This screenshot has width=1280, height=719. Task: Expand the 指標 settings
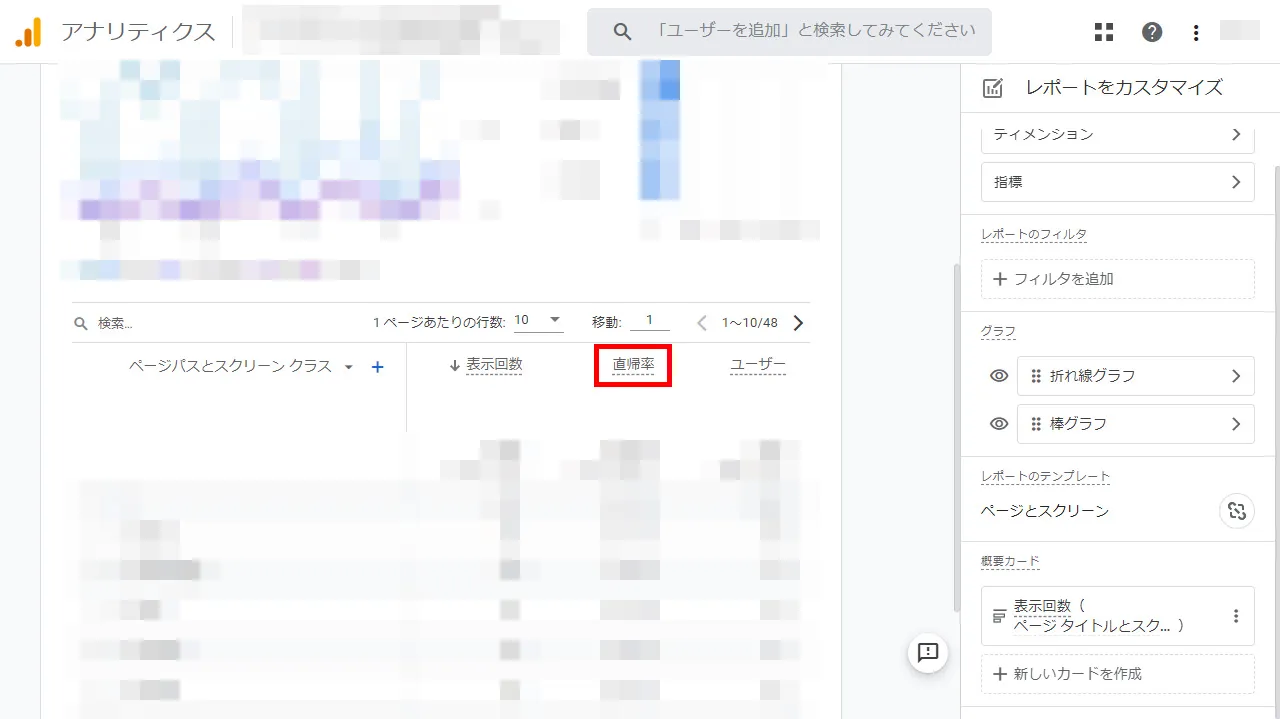point(1117,182)
